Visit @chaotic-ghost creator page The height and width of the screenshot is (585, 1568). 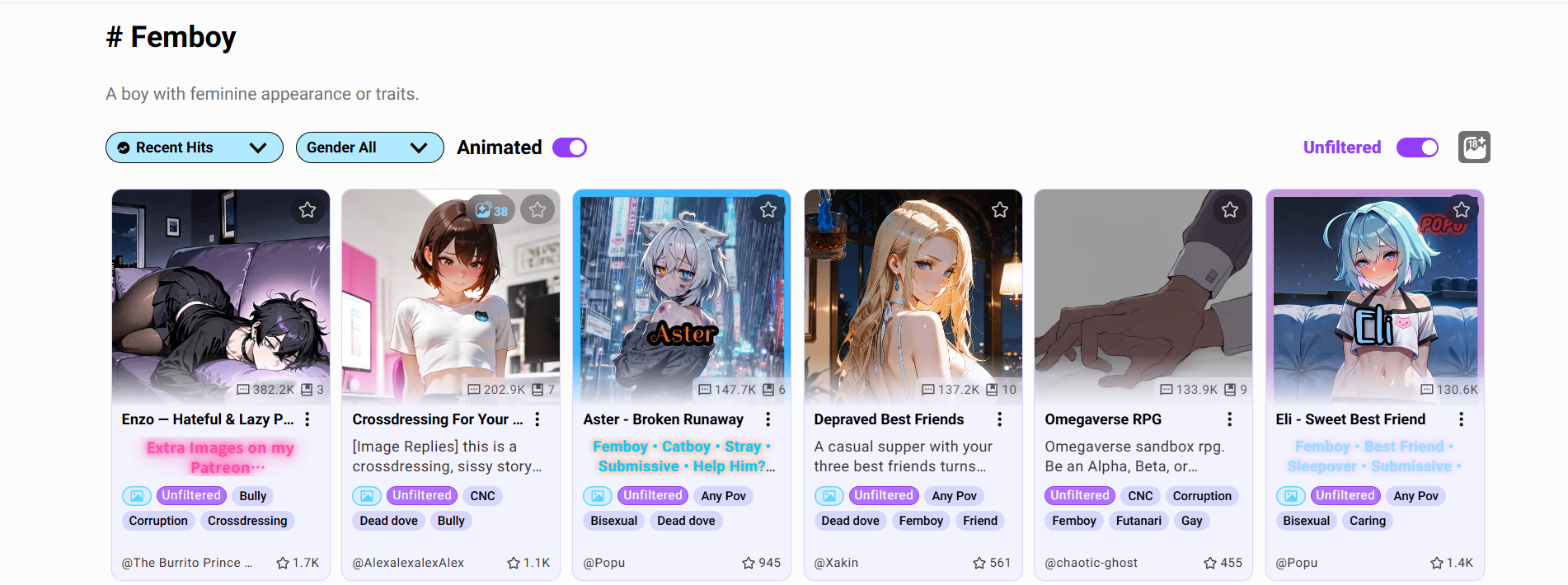click(x=1091, y=563)
